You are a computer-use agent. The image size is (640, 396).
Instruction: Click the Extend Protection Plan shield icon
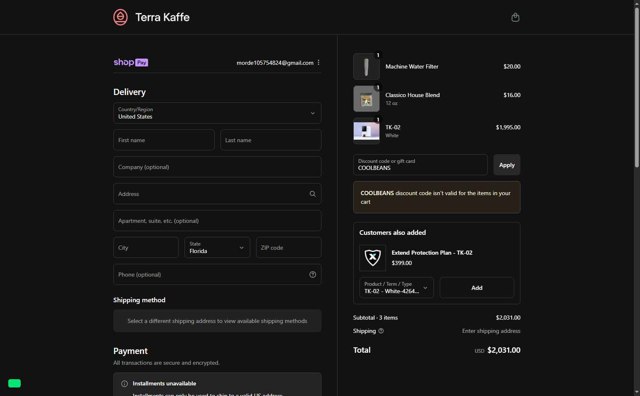pos(372,258)
